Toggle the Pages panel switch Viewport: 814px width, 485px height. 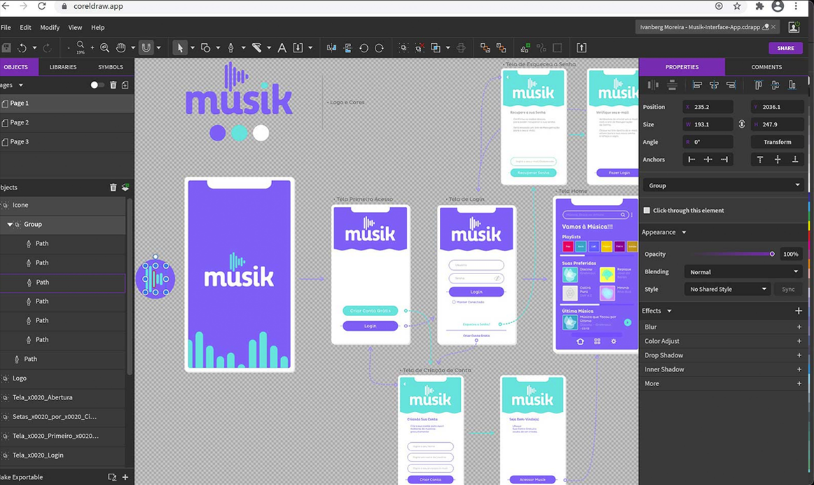tap(97, 86)
